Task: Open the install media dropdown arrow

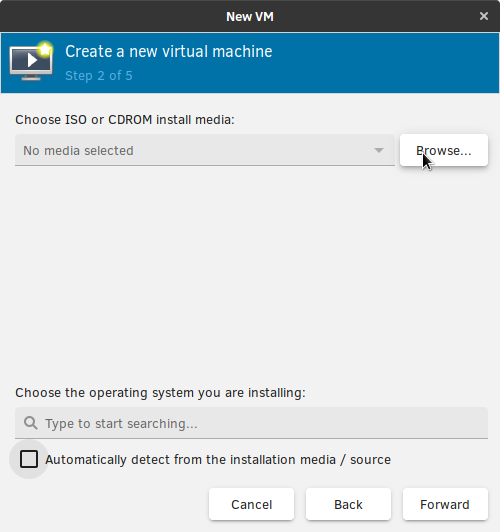Action: [379, 150]
